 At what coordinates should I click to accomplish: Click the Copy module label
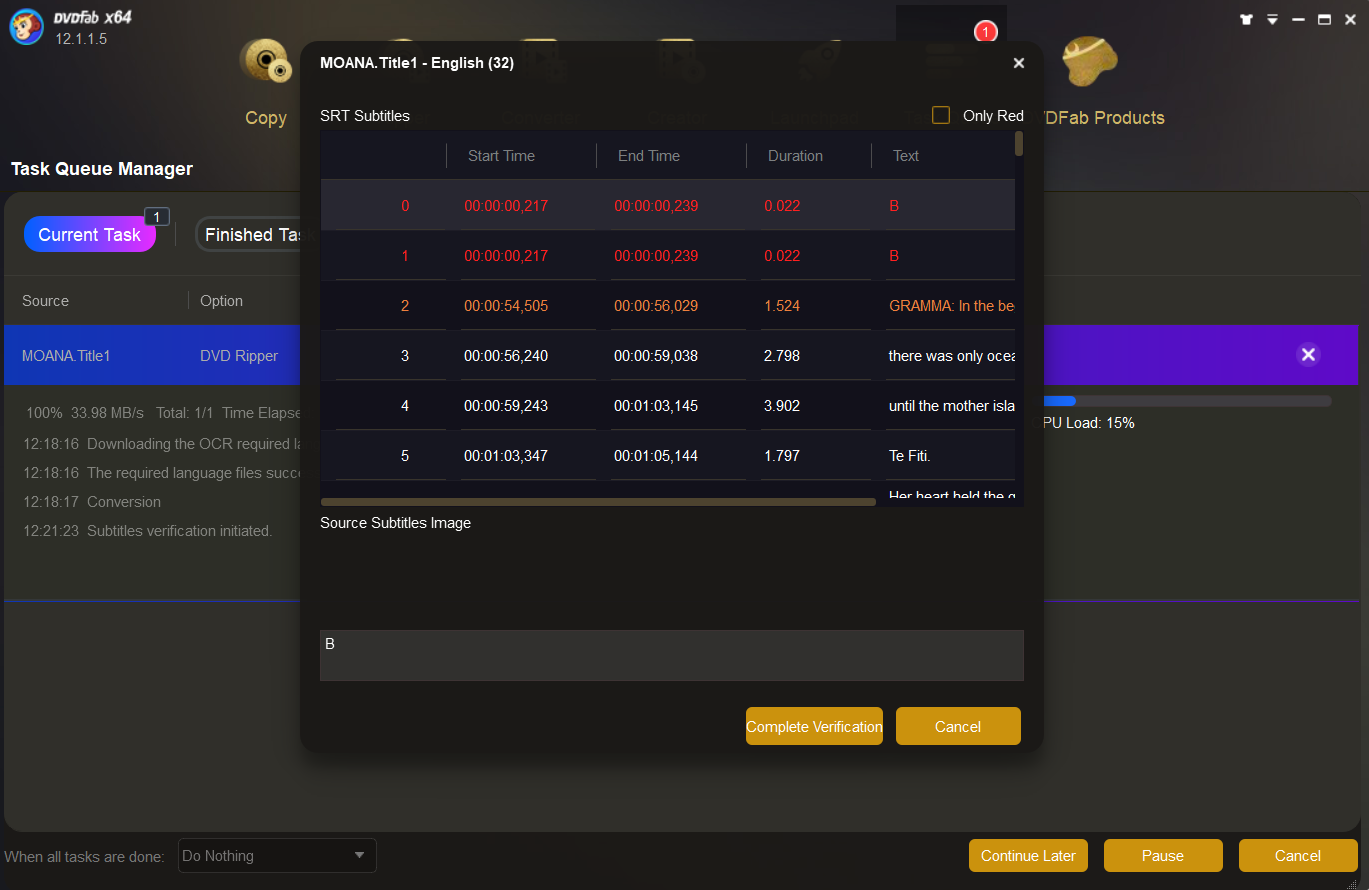pos(266,118)
